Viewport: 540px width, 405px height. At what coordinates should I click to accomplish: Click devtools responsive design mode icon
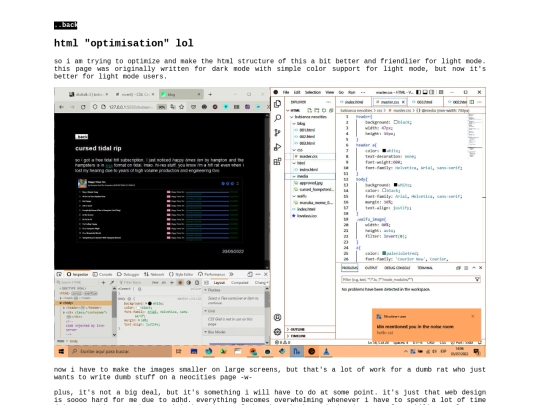click(x=250, y=274)
